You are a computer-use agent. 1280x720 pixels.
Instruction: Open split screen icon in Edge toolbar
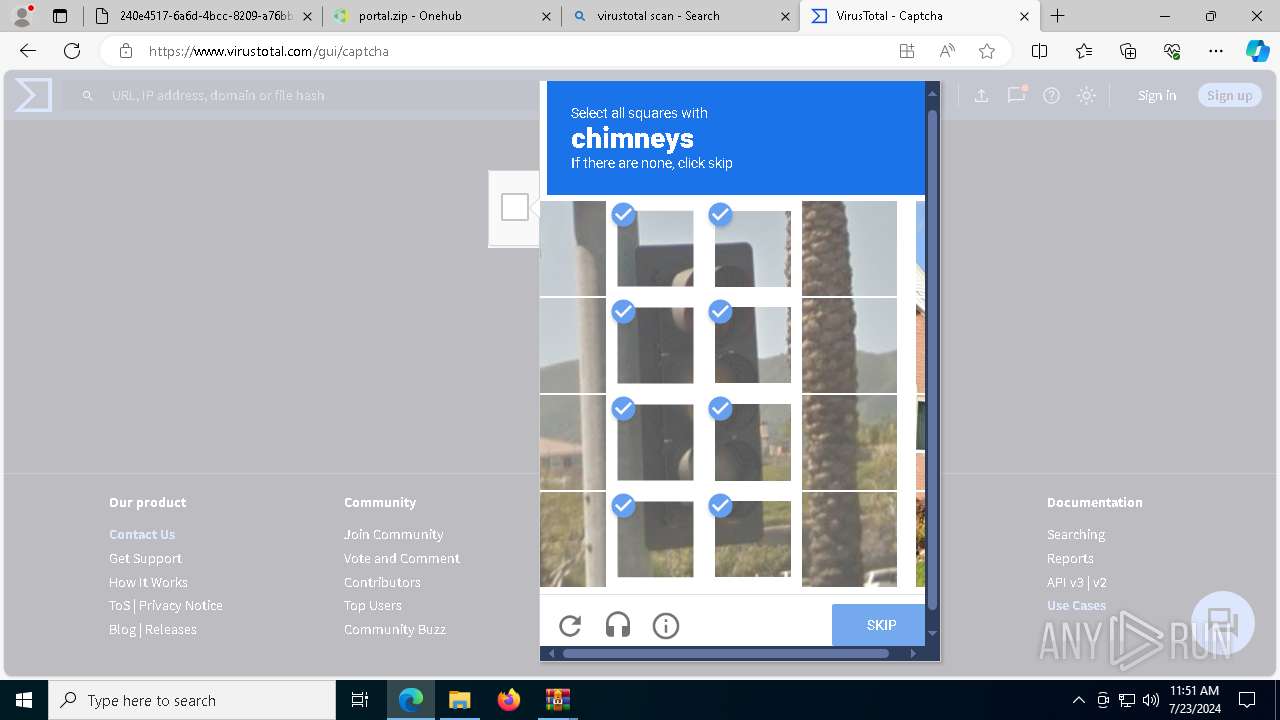pos(1040,51)
